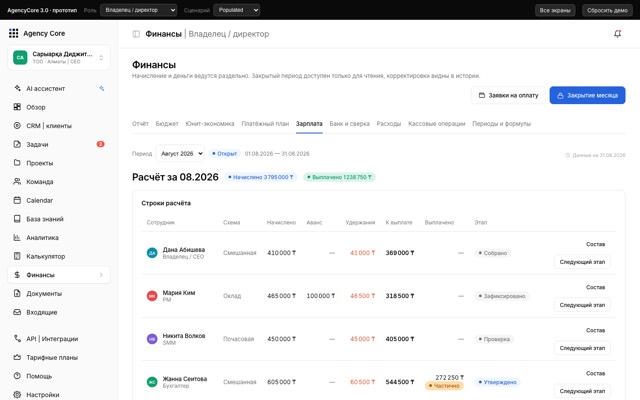The image size is (640, 400).
Task: Click Никита Волков avatar
Action: click(152, 339)
